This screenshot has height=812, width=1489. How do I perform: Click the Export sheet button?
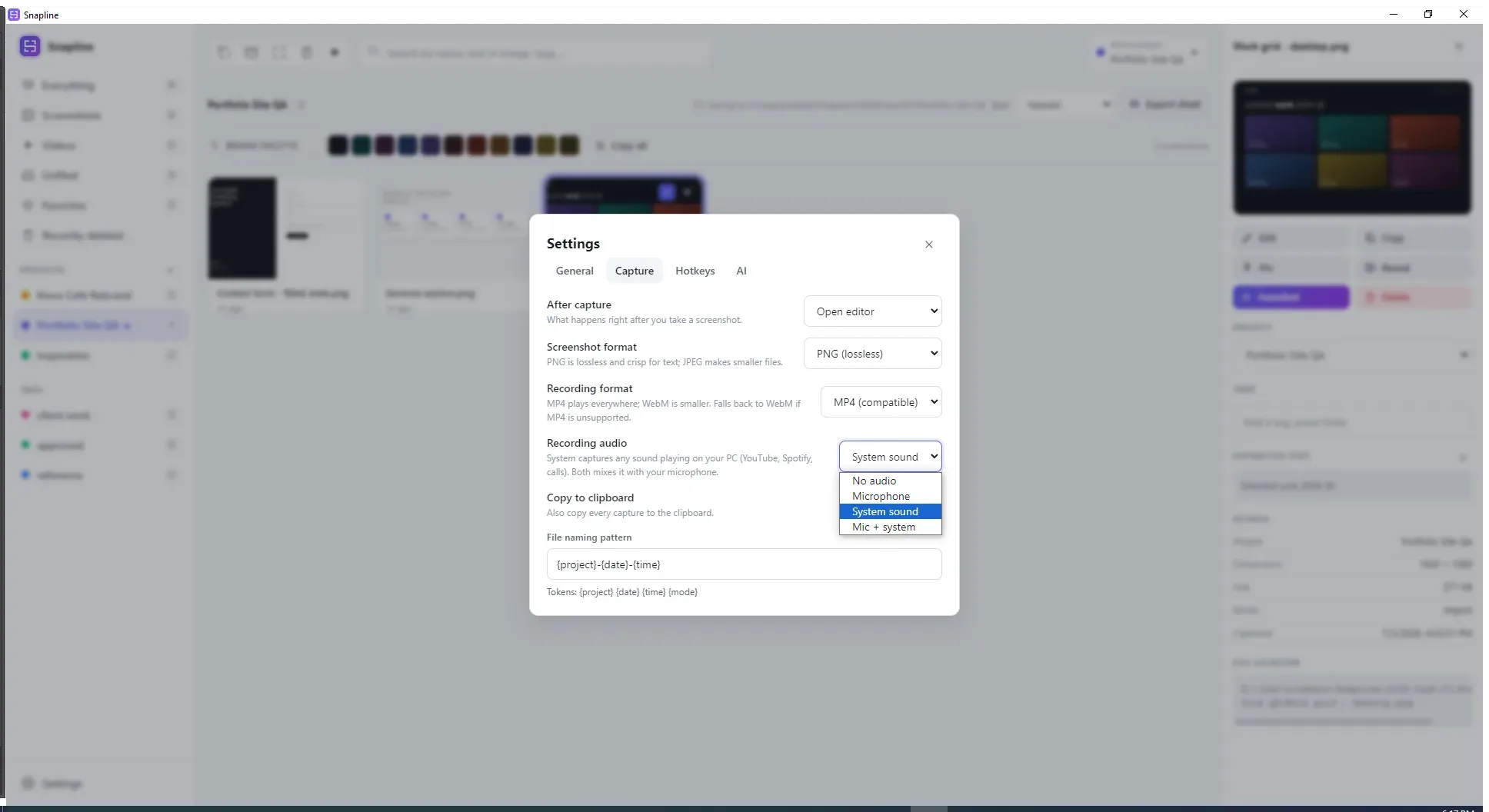tap(1164, 104)
